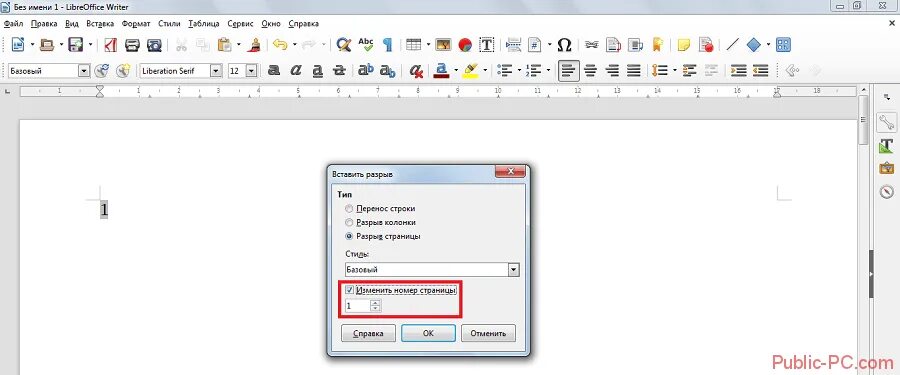
Task: Select the Clone formatting paintbrush
Action: [x=255, y=44]
